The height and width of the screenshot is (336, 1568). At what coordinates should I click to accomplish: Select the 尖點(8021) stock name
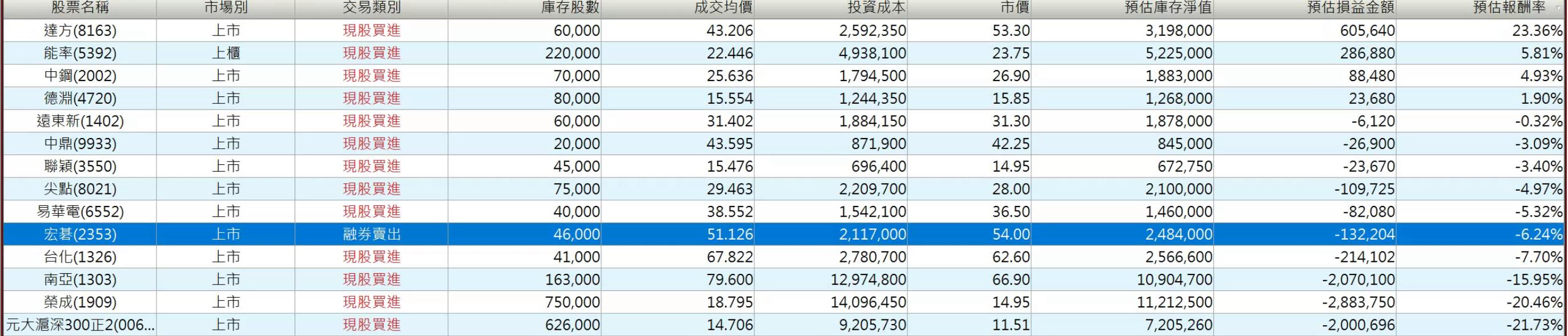81,189
